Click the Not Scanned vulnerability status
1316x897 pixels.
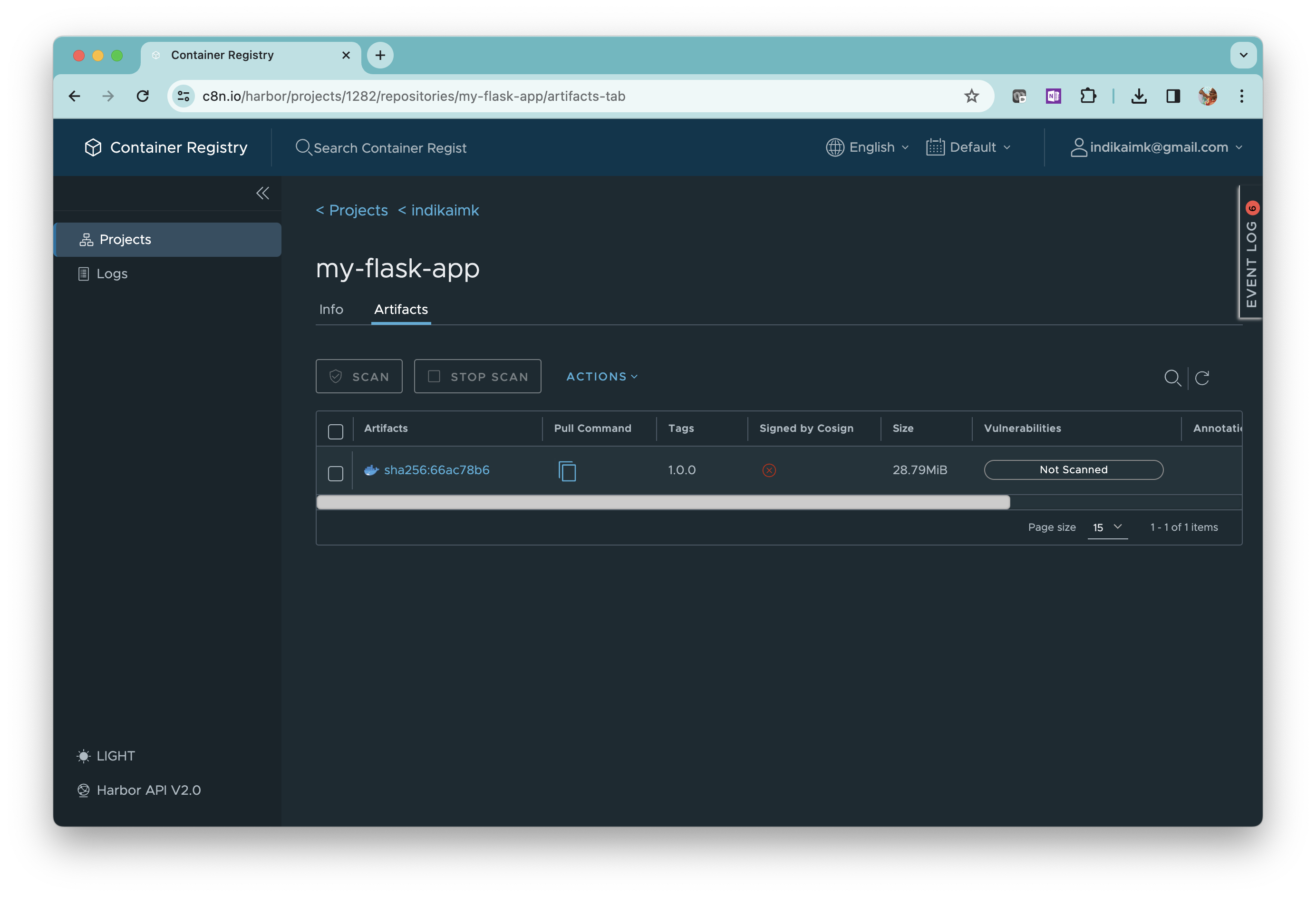pyautogui.click(x=1074, y=470)
